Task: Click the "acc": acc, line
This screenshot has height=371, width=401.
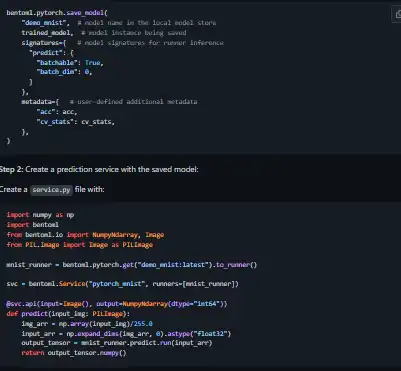Action: [57, 112]
